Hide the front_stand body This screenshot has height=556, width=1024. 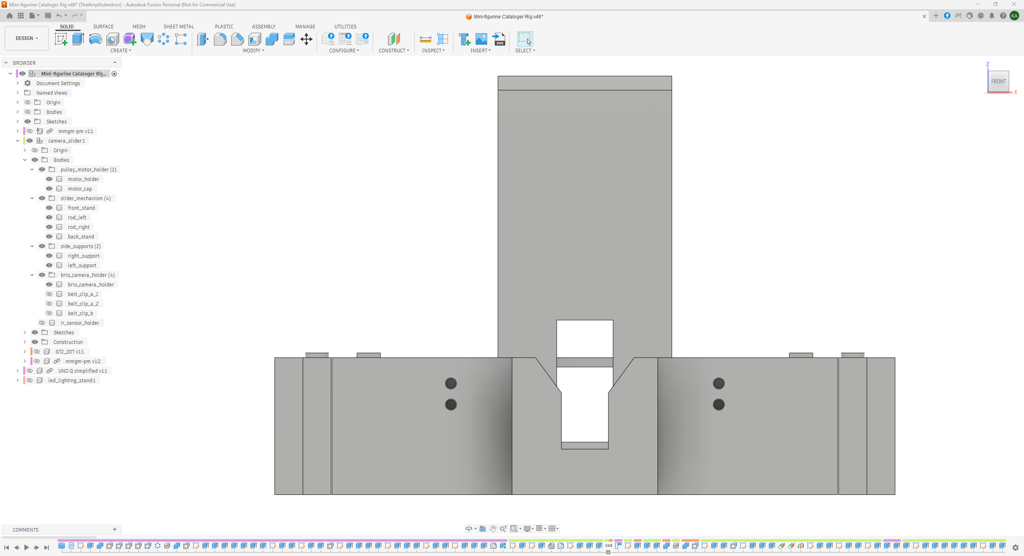(x=49, y=208)
